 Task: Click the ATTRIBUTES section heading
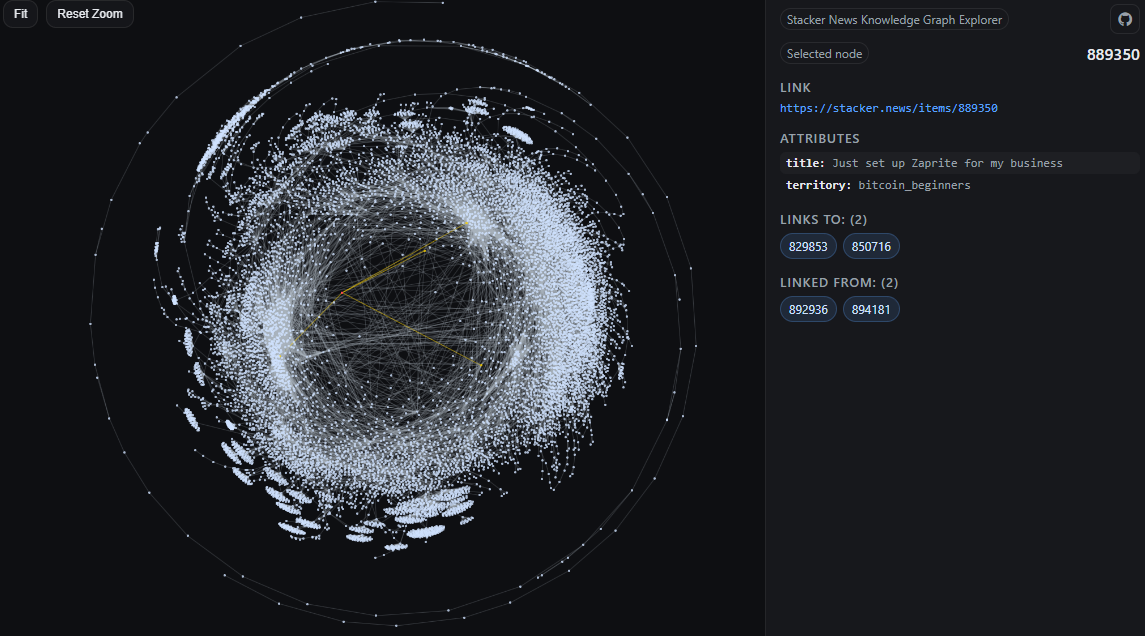point(819,139)
